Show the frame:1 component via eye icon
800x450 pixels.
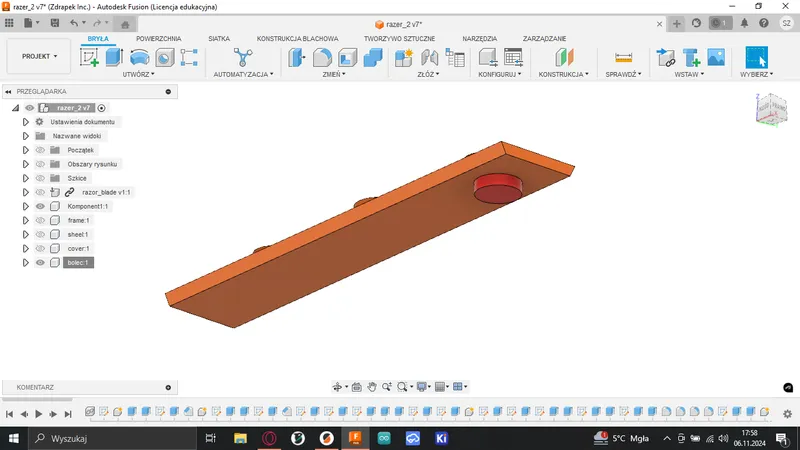41,220
